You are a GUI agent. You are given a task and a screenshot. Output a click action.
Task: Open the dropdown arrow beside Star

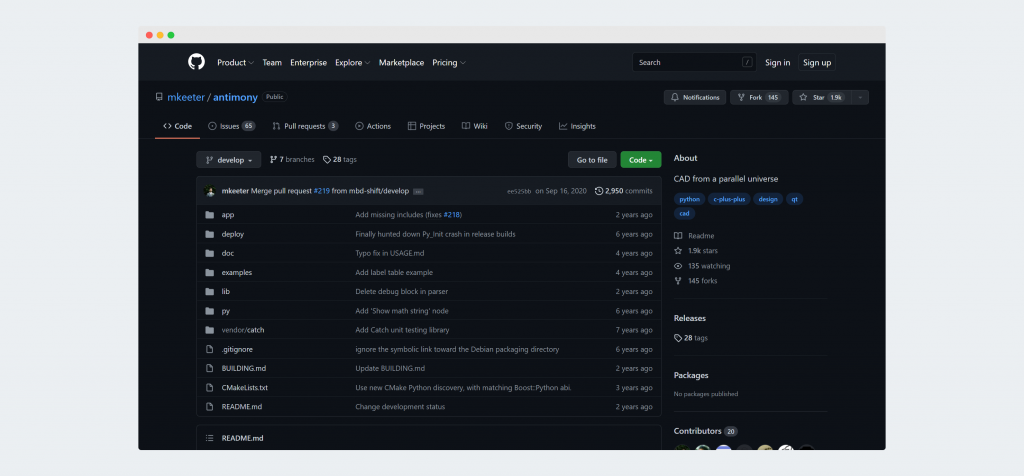(x=860, y=97)
